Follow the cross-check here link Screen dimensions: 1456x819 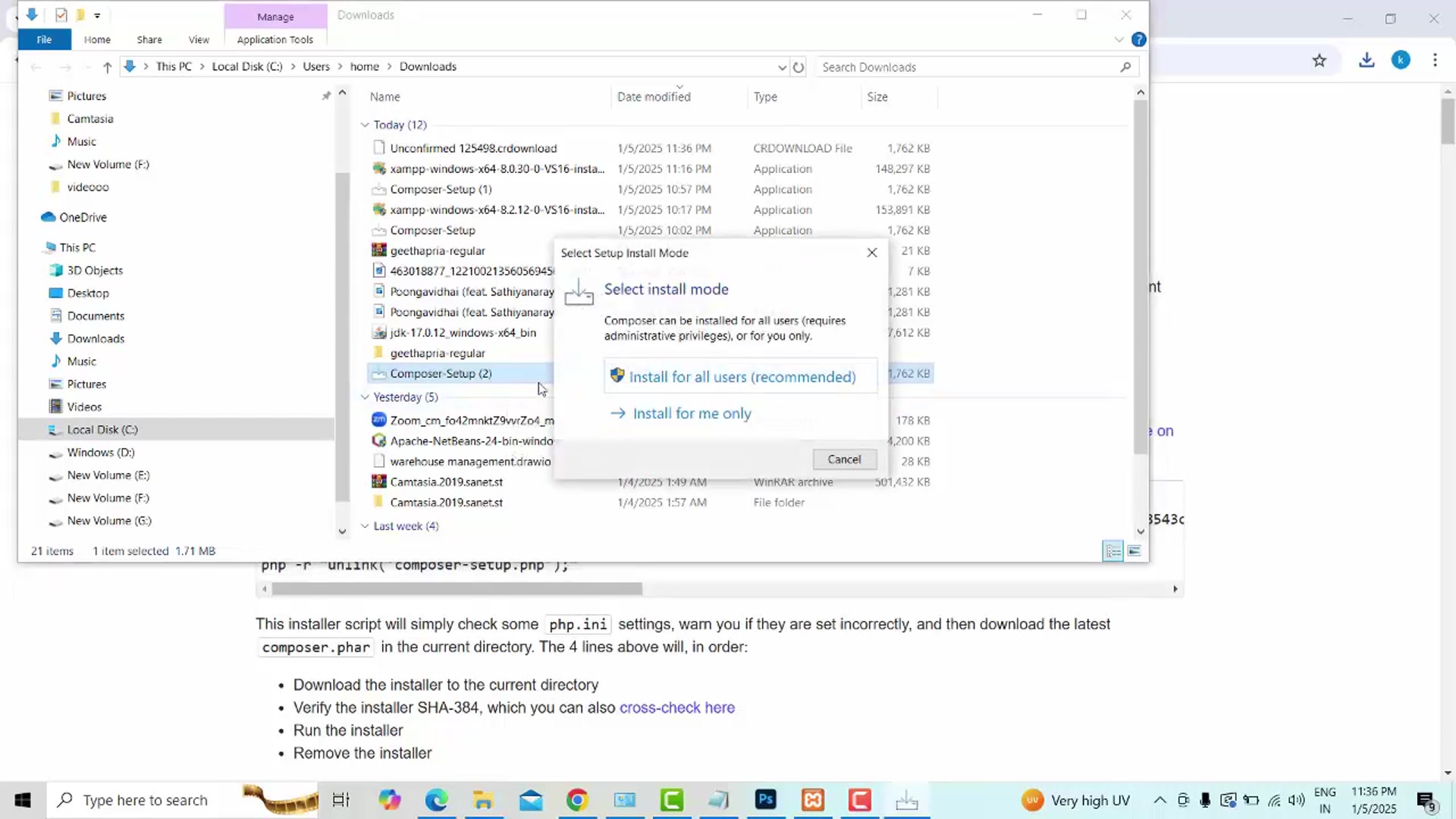click(x=677, y=708)
